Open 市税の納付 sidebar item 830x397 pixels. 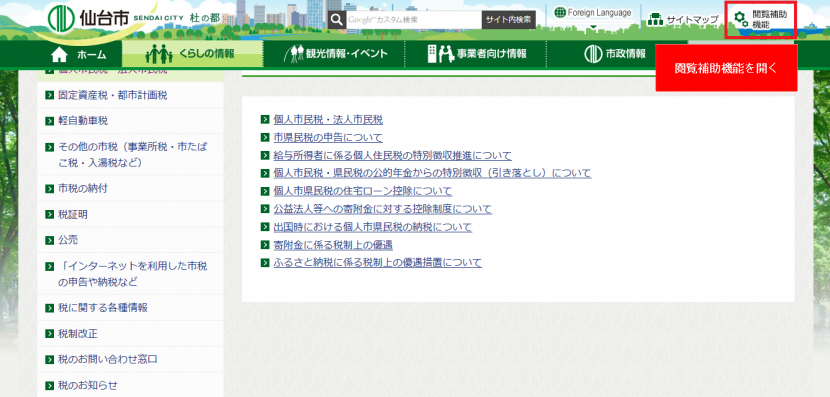click(130, 188)
